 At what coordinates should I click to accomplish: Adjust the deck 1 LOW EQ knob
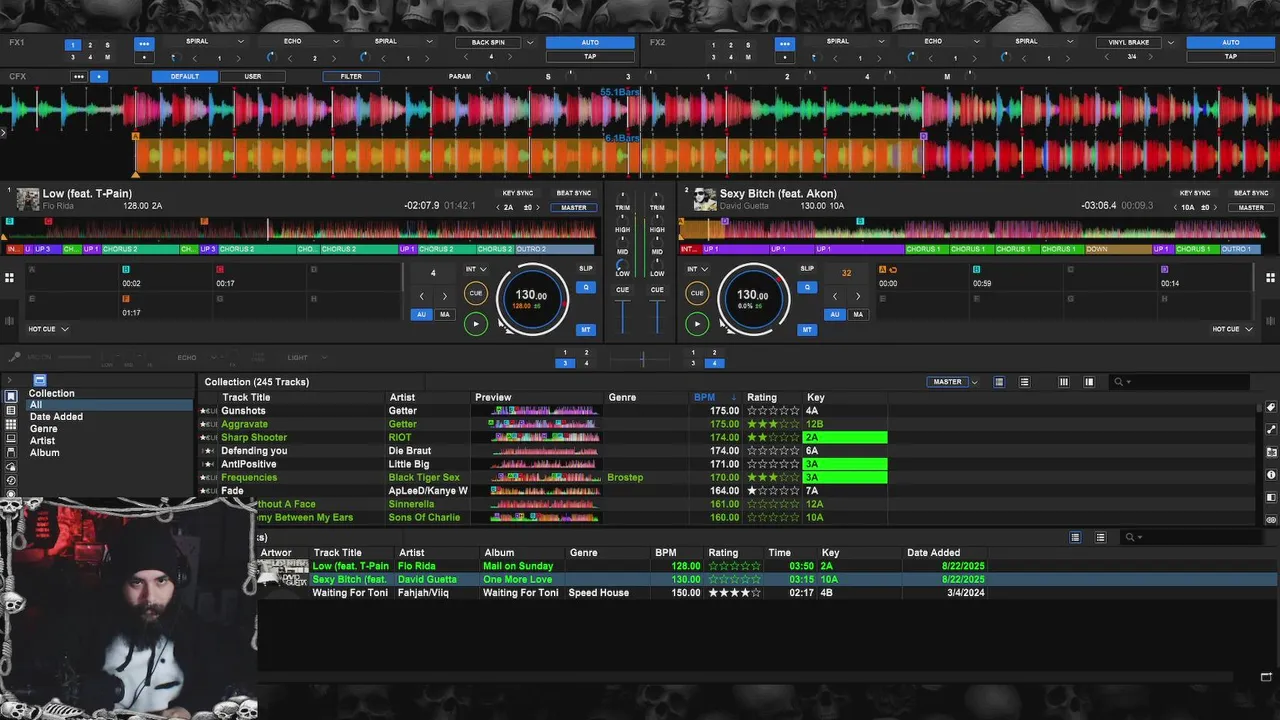tap(622, 264)
